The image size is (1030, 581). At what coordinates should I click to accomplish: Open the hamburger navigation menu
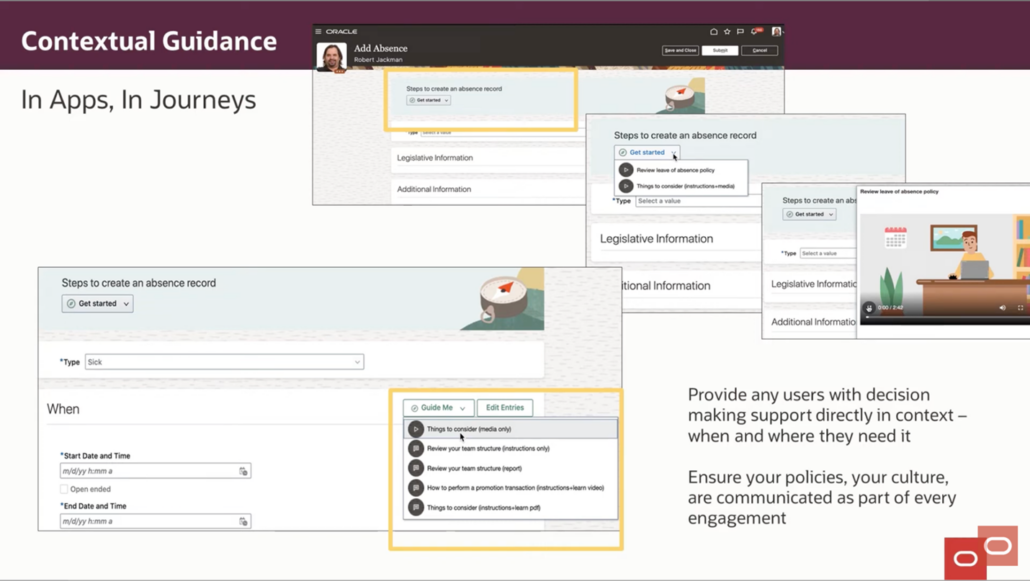(317, 31)
